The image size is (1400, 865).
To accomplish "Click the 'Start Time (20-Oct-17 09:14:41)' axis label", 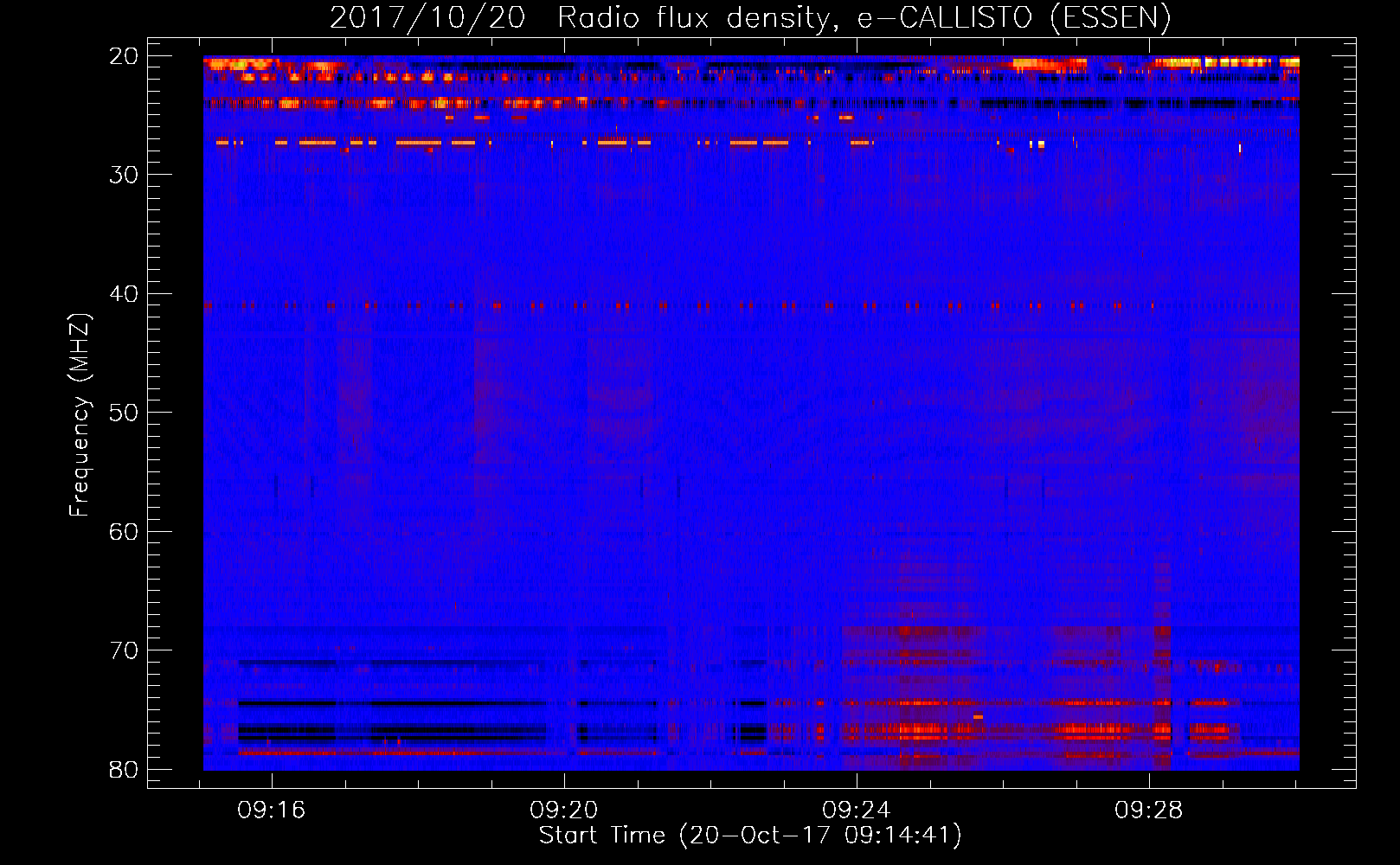I will (x=750, y=836).
